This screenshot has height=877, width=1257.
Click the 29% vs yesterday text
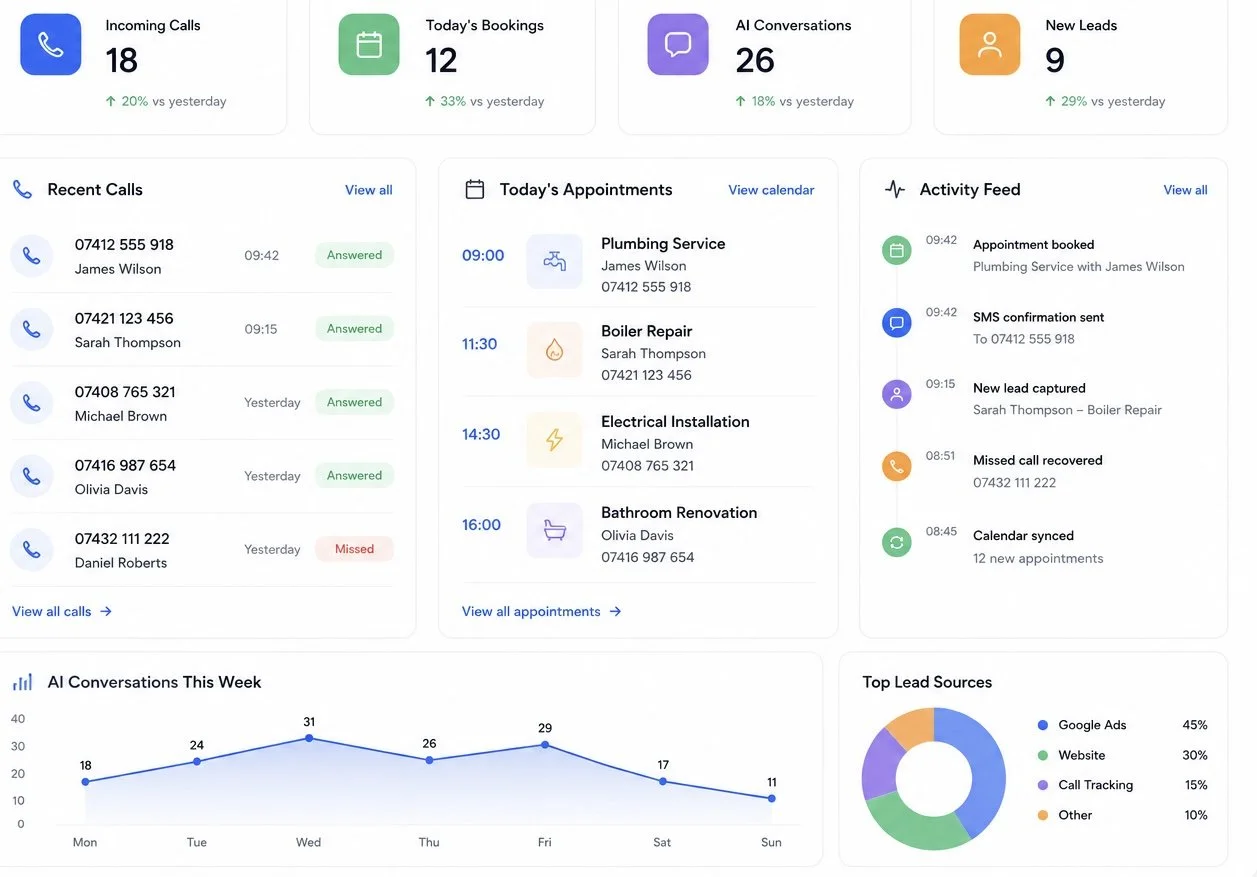(1113, 101)
